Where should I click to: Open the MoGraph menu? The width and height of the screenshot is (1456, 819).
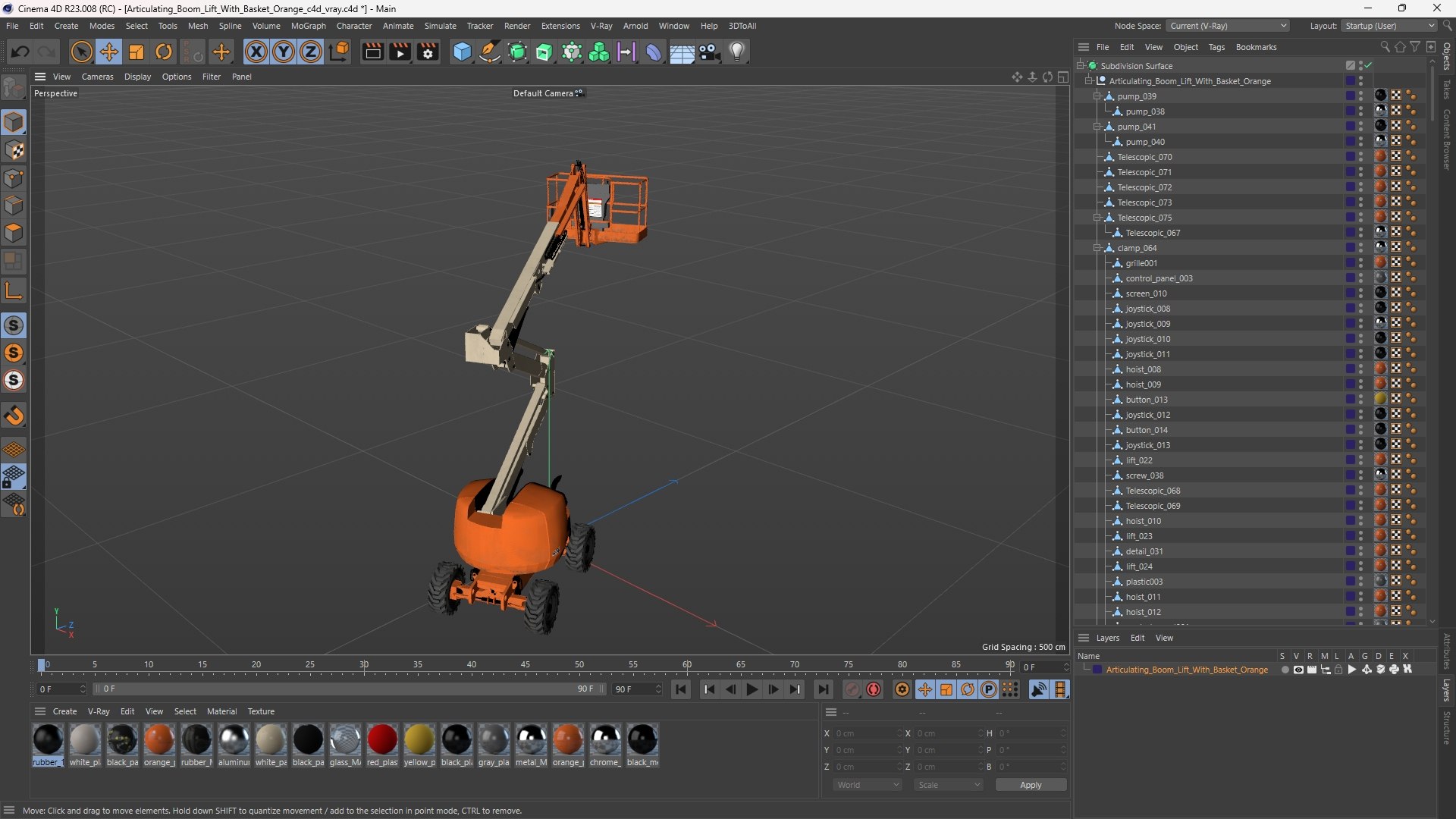pyautogui.click(x=308, y=26)
